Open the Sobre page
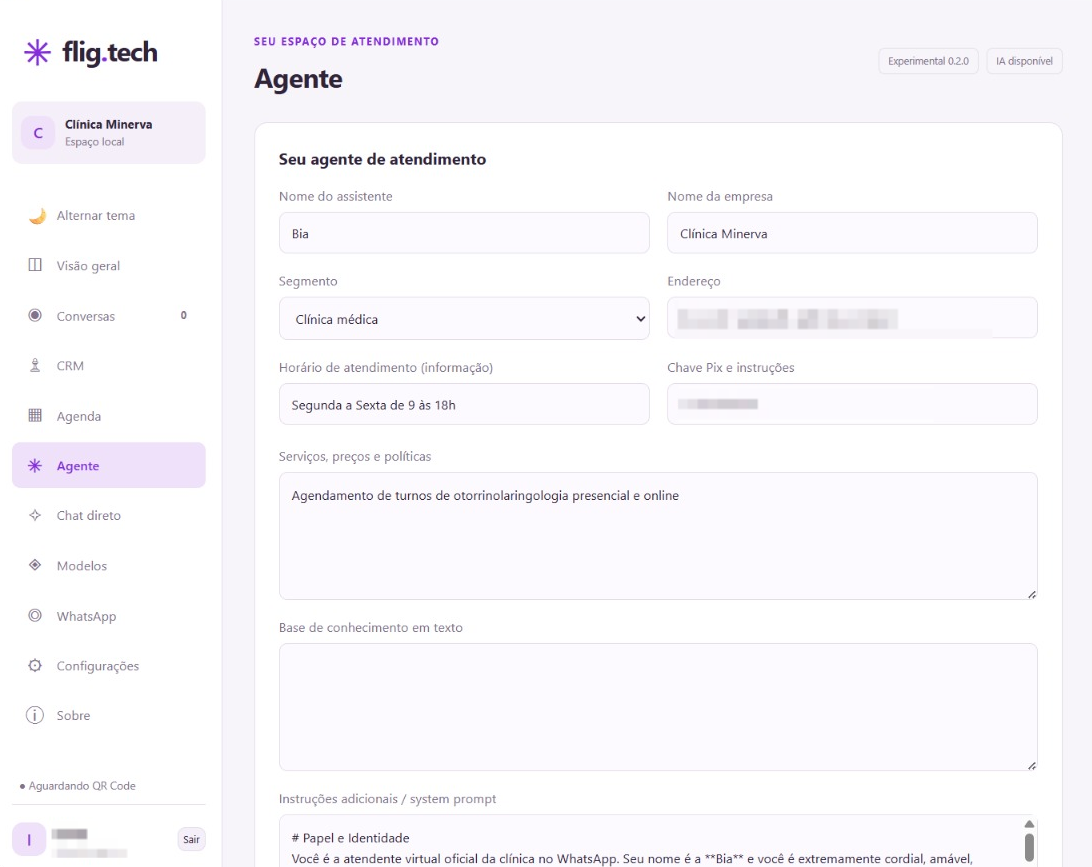The height and width of the screenshot is (867, 1092). coord(109,715)
